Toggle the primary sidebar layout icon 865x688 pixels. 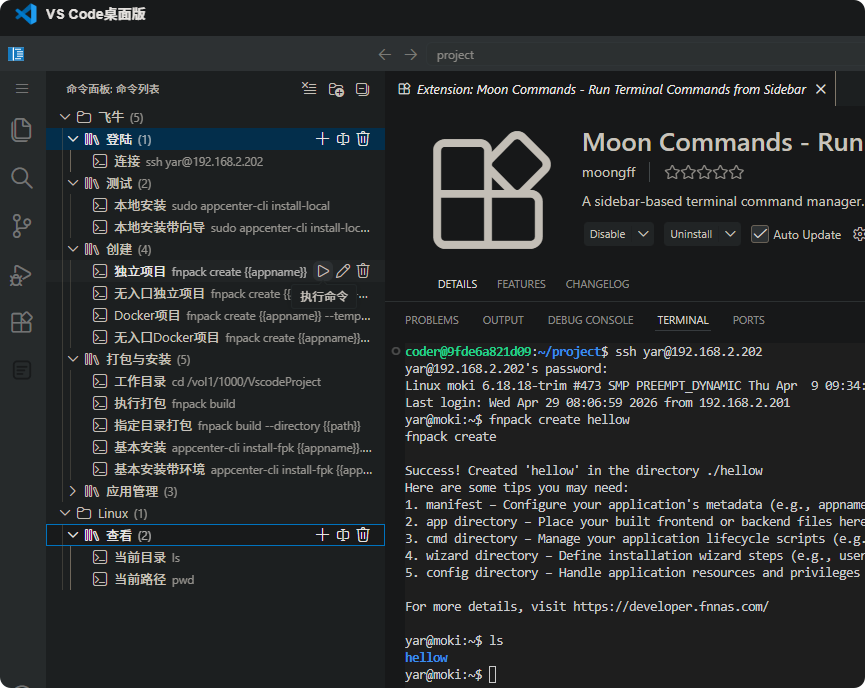[x=16, y=54]
